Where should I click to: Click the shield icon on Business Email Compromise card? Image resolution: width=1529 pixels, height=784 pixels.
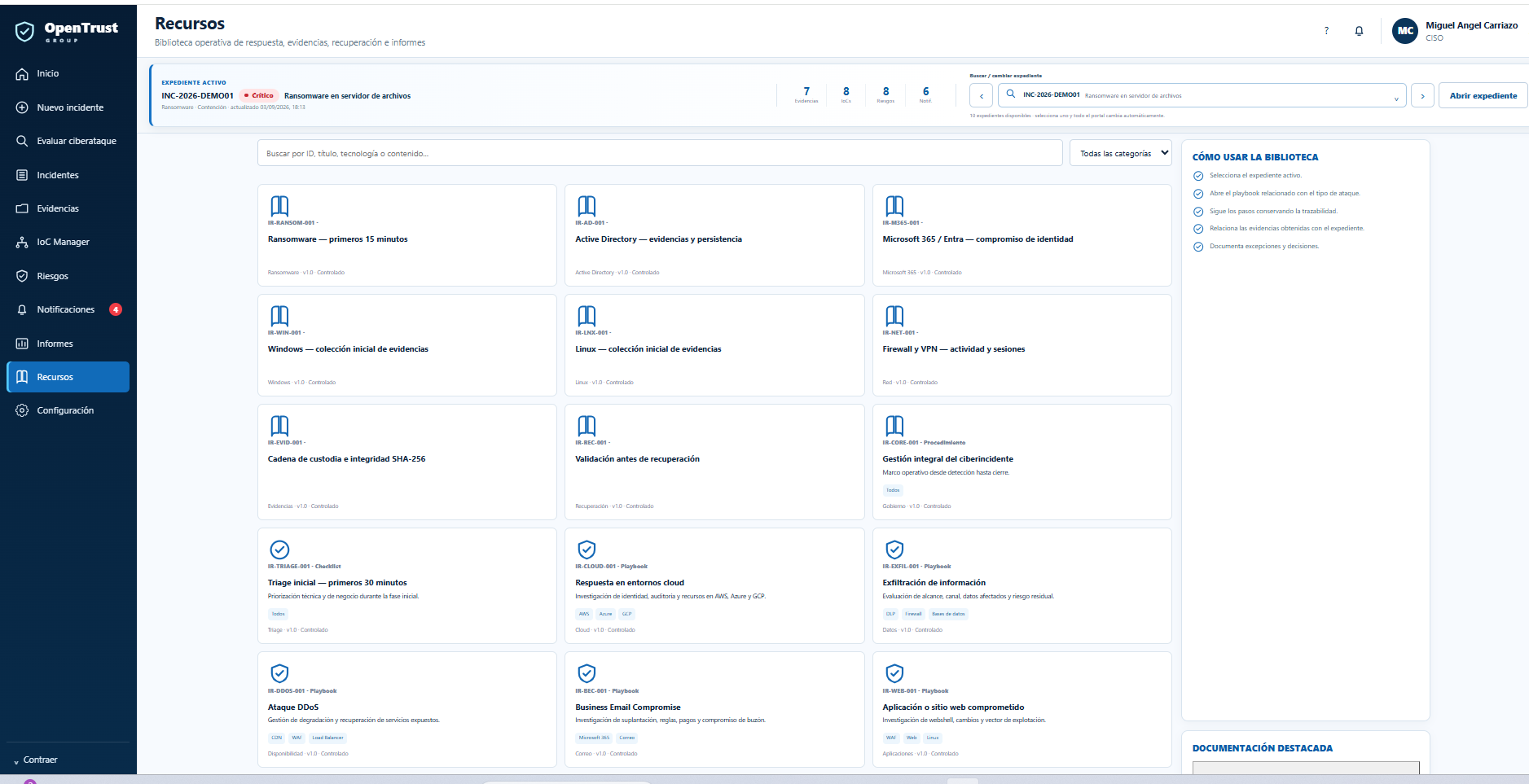587,673
